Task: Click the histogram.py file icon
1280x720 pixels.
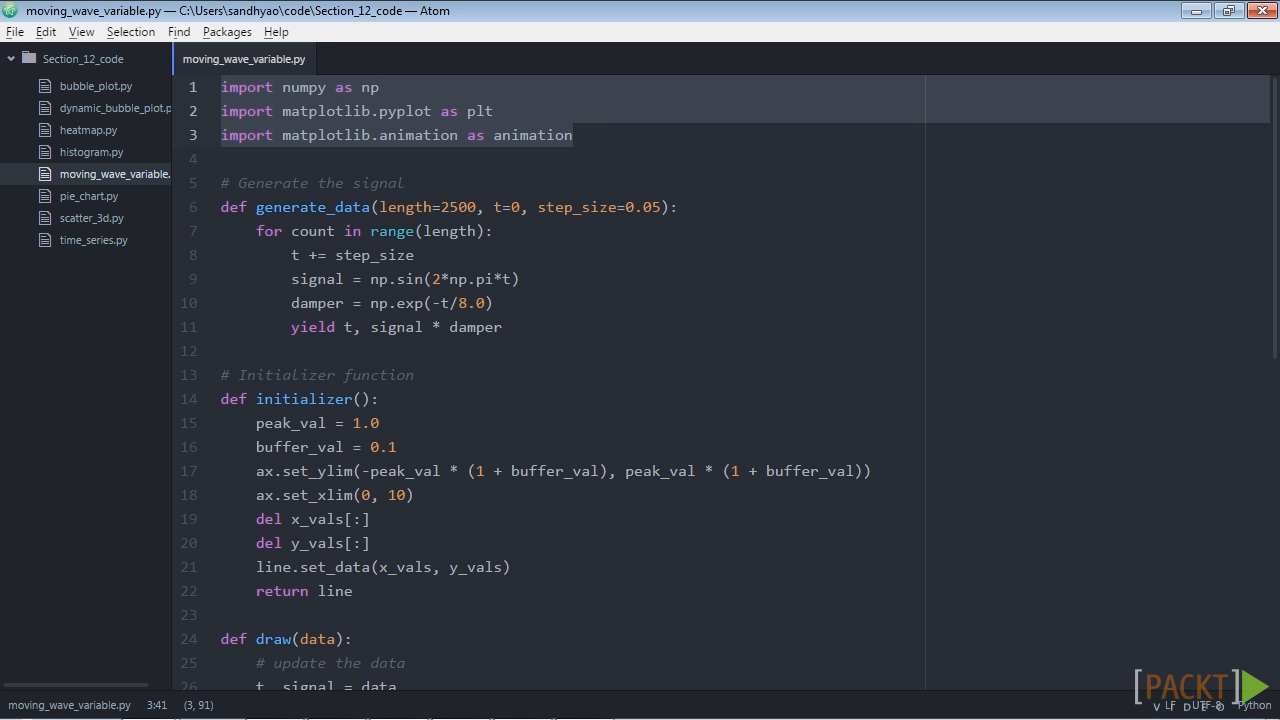Action: pos(45,152)
